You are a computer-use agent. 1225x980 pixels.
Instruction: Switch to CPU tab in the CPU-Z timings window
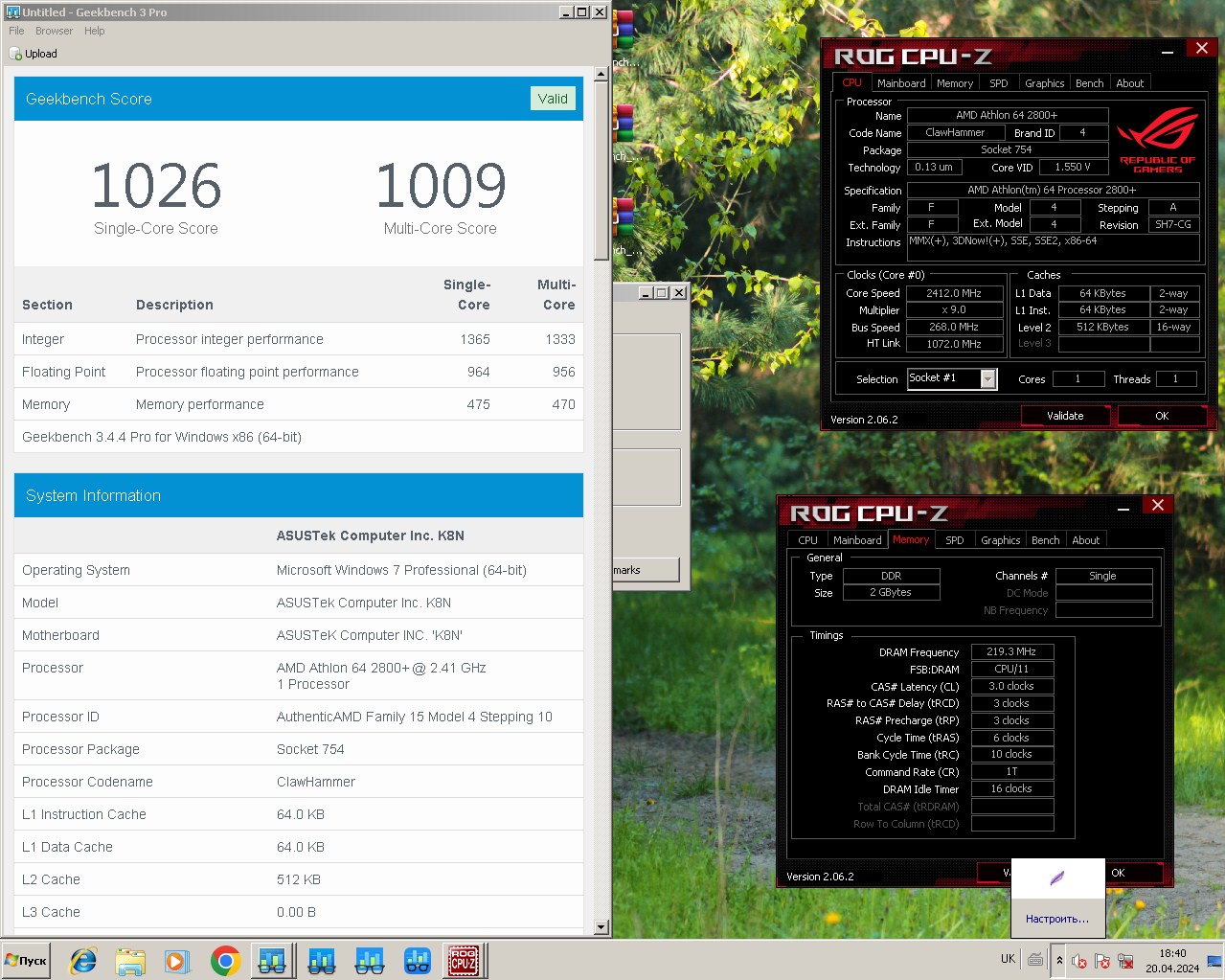tap(807, 540)
